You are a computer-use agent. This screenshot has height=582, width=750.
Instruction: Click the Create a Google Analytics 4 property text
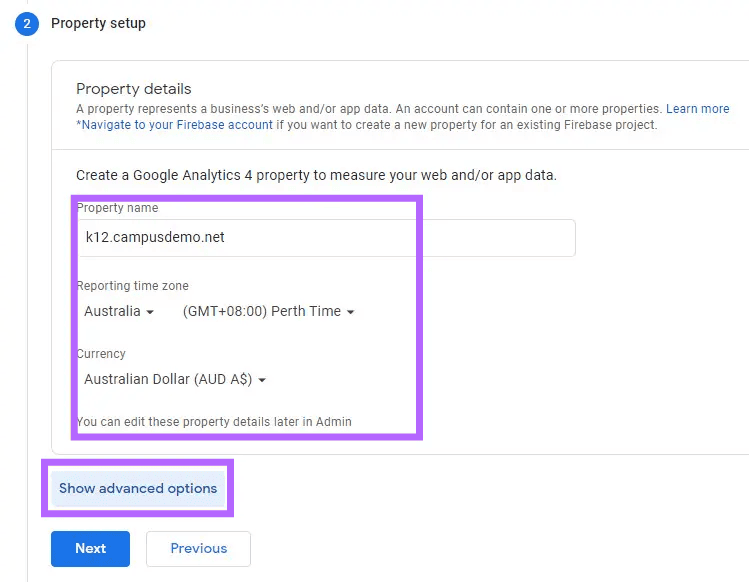coord(316,175)
